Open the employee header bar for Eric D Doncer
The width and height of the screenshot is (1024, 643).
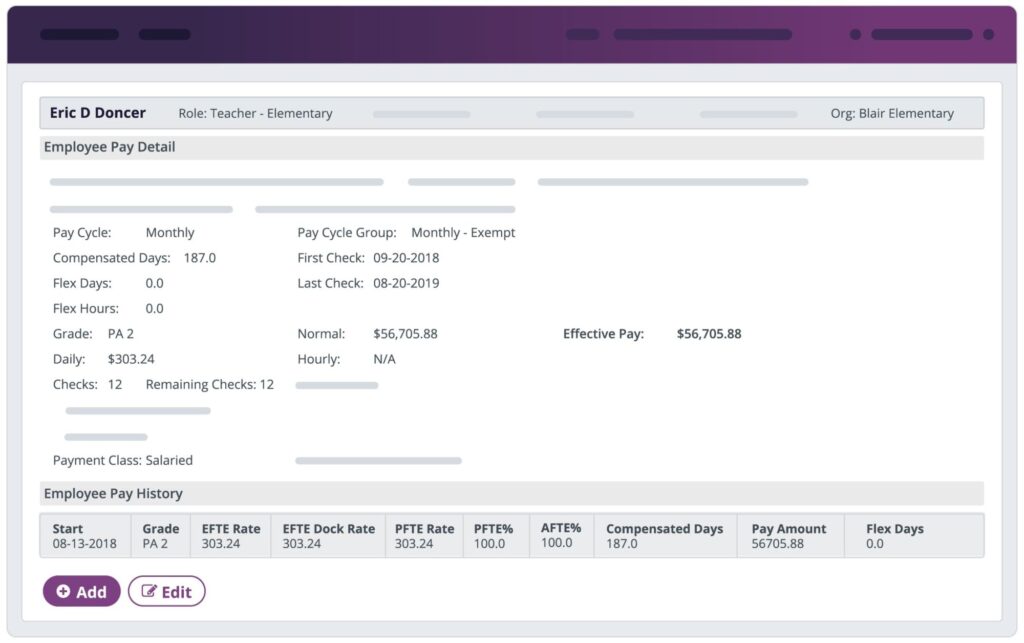510,113
